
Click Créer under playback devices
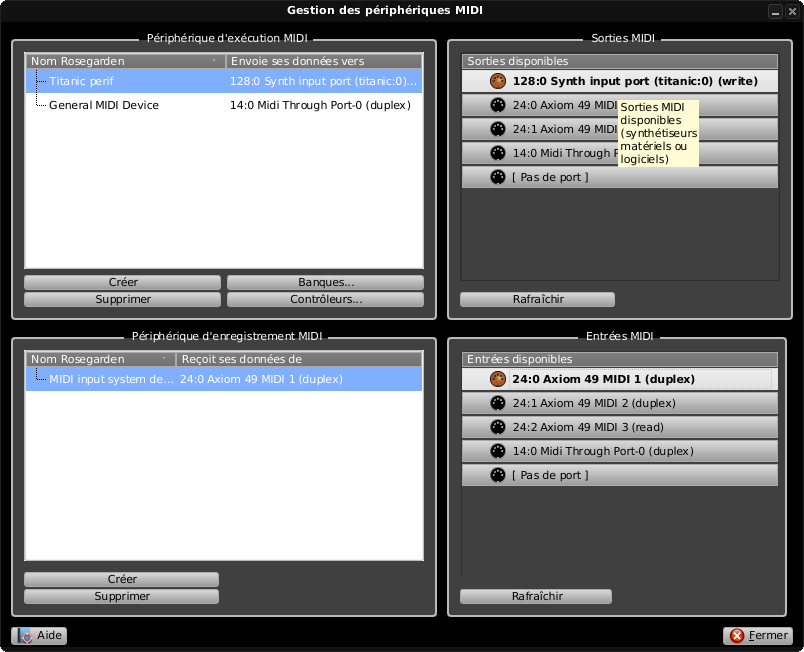[x=123, y=282]
